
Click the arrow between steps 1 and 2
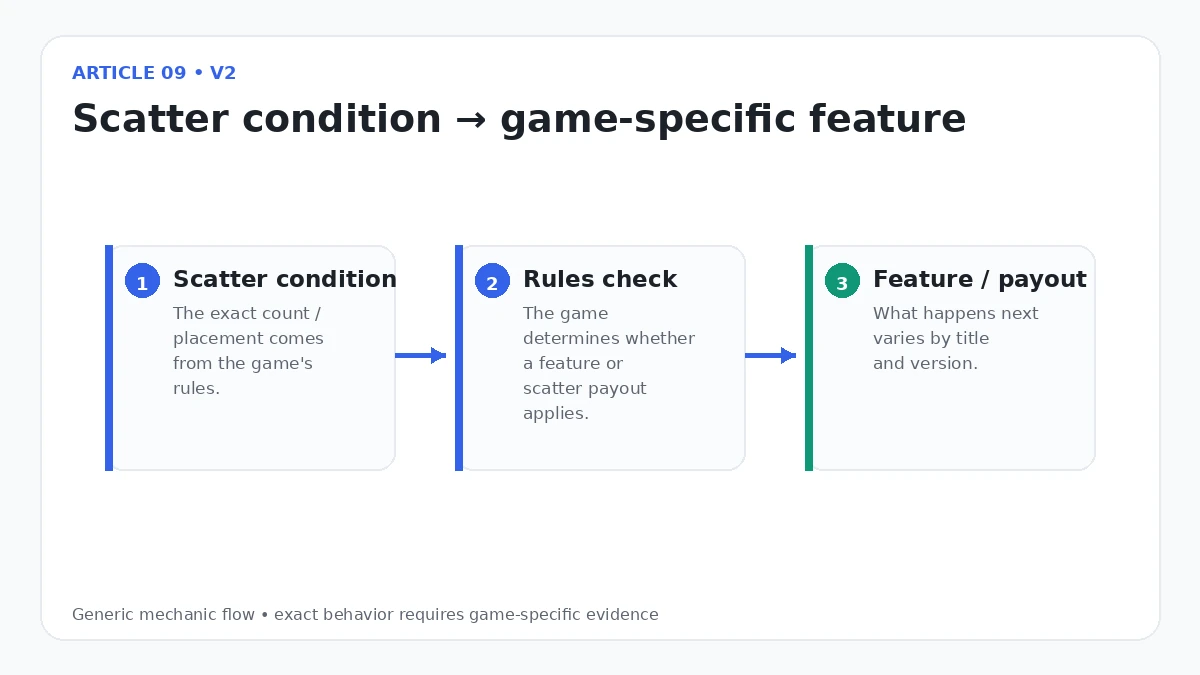(x=420, y=355)
